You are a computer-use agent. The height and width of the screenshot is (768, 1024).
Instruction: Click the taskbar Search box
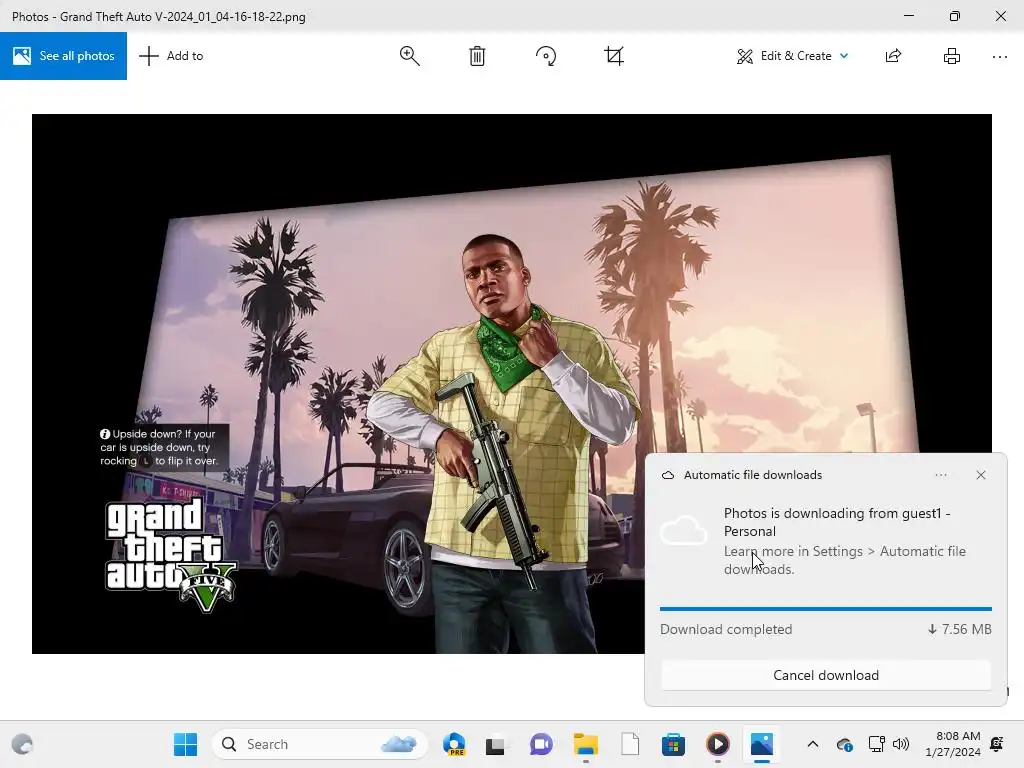point(319,744)
